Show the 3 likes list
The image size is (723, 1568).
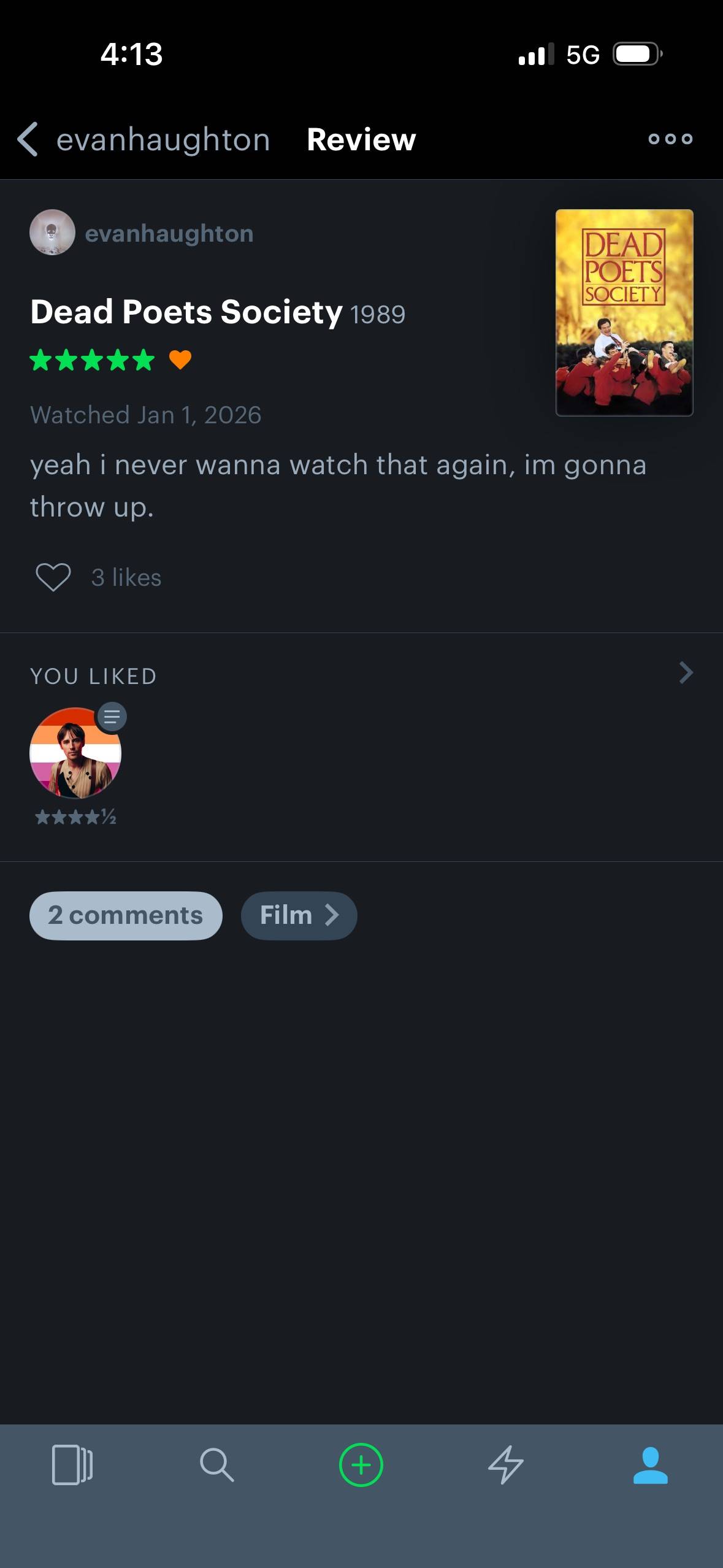126,577
